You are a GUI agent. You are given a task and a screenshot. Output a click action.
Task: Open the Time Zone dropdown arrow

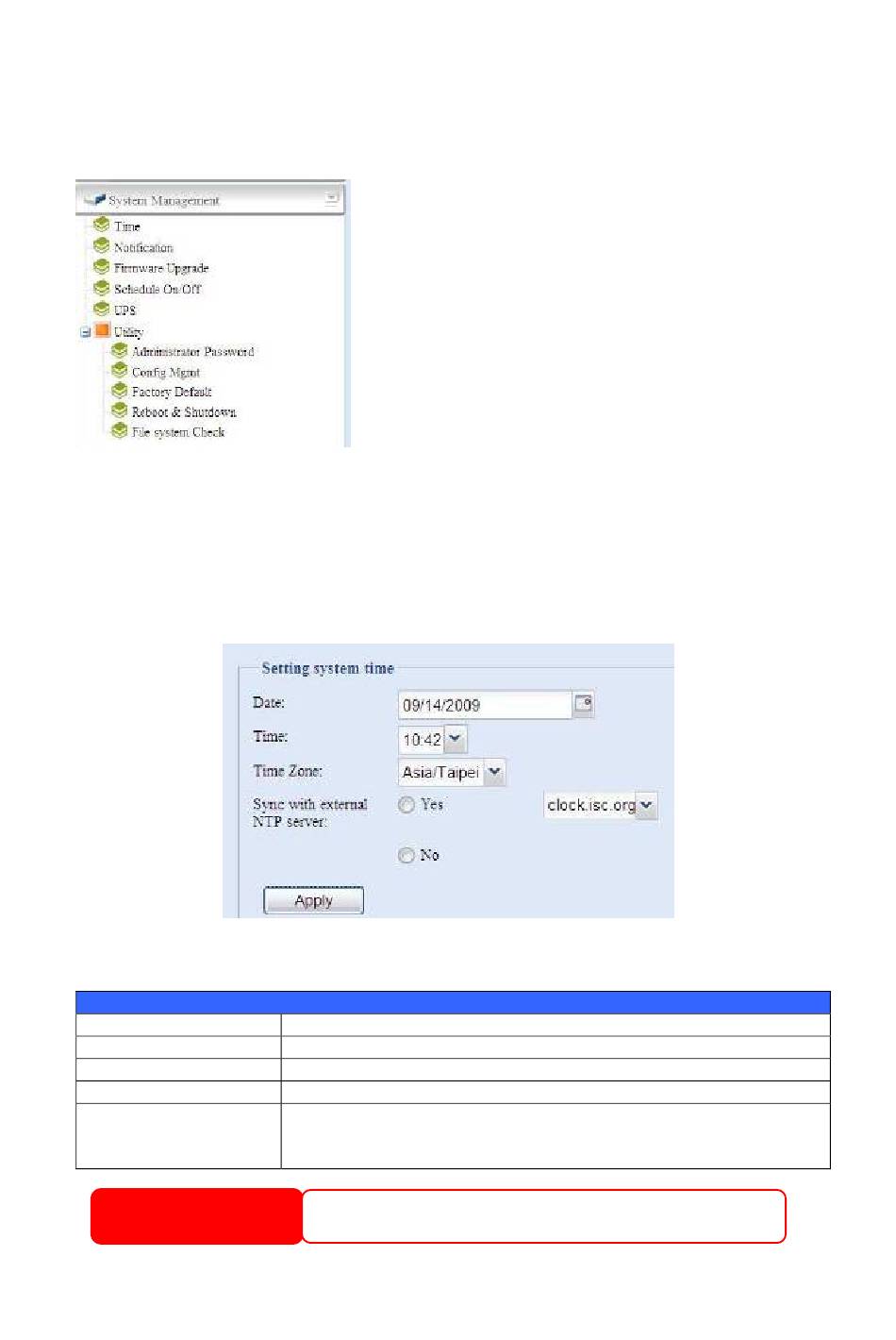(x=495, y=772)
